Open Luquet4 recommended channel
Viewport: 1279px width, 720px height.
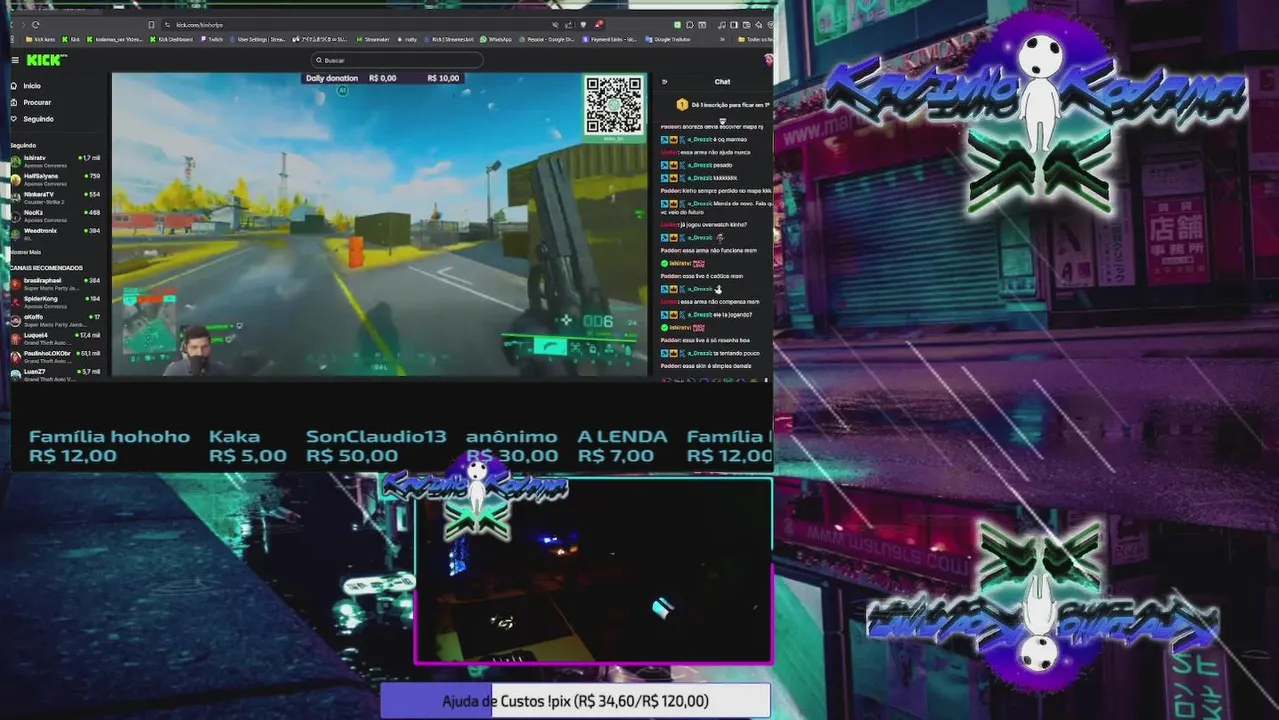pyautogui.click(x=55, y=337)
